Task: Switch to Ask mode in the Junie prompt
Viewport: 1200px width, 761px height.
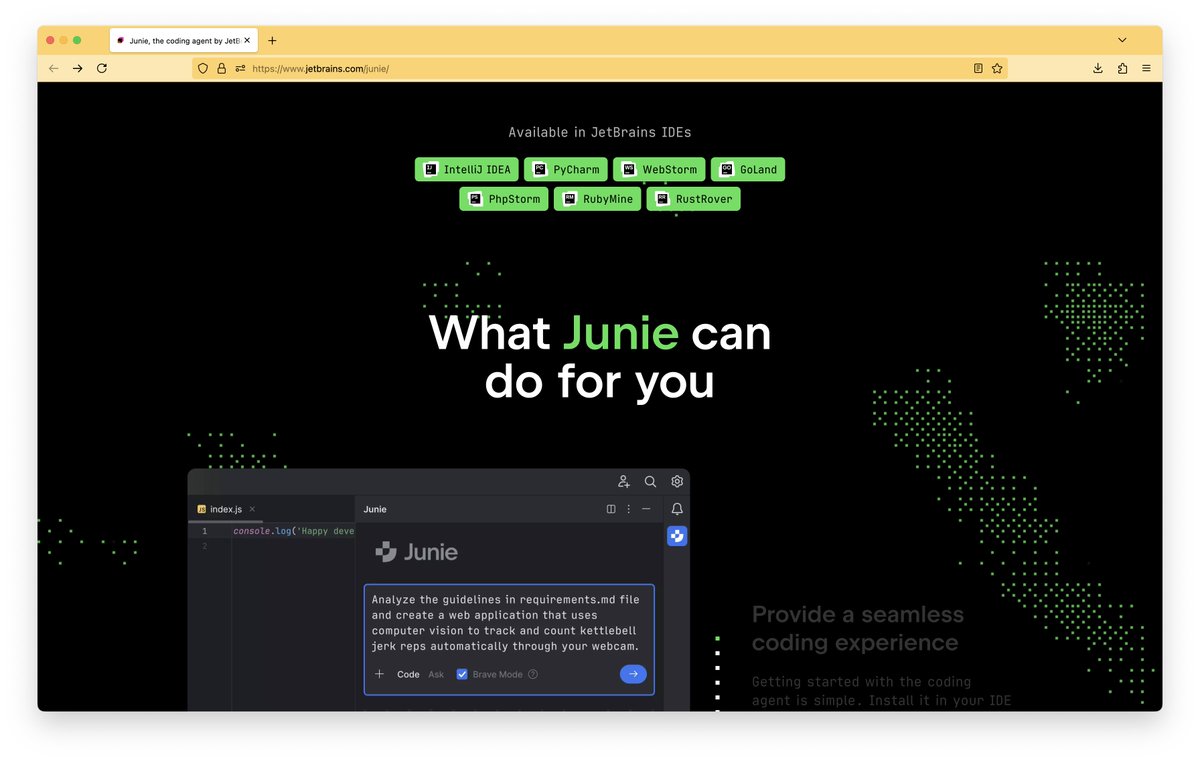Action: click(436, 674)
